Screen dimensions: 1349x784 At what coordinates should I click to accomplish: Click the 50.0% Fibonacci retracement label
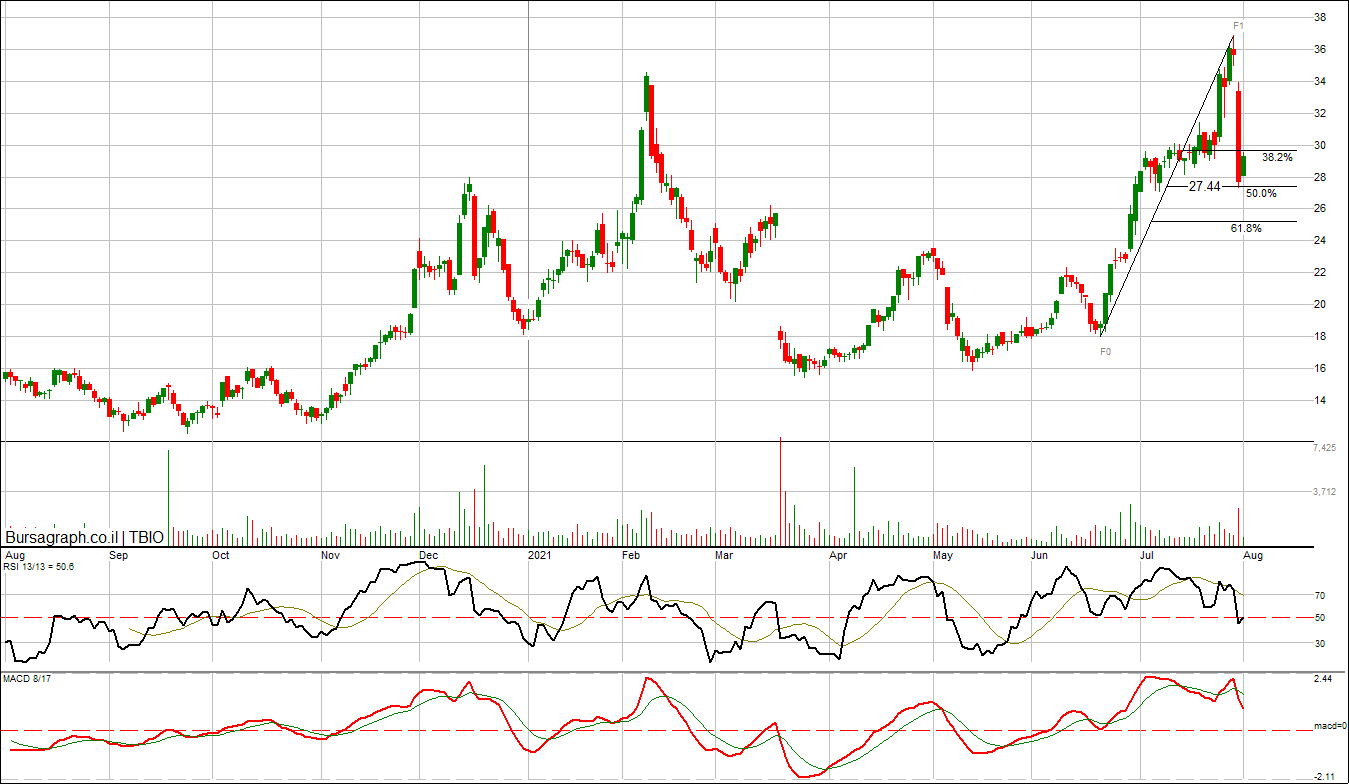pyautogui.click(x=1261, y=193)
